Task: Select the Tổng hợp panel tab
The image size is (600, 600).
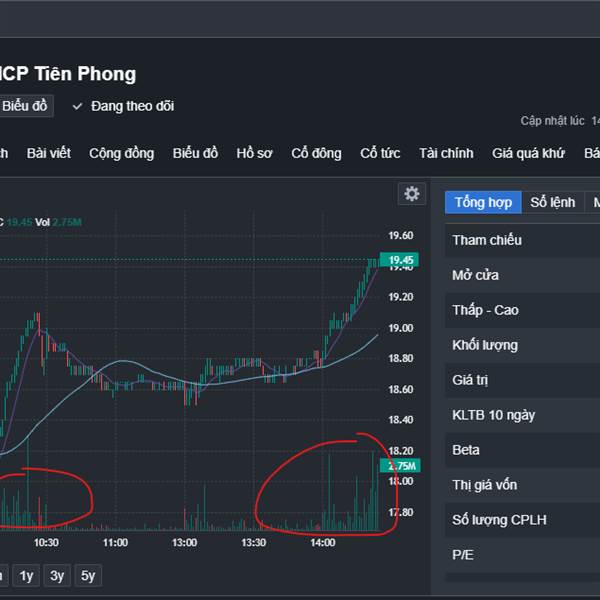Action: 483,202
